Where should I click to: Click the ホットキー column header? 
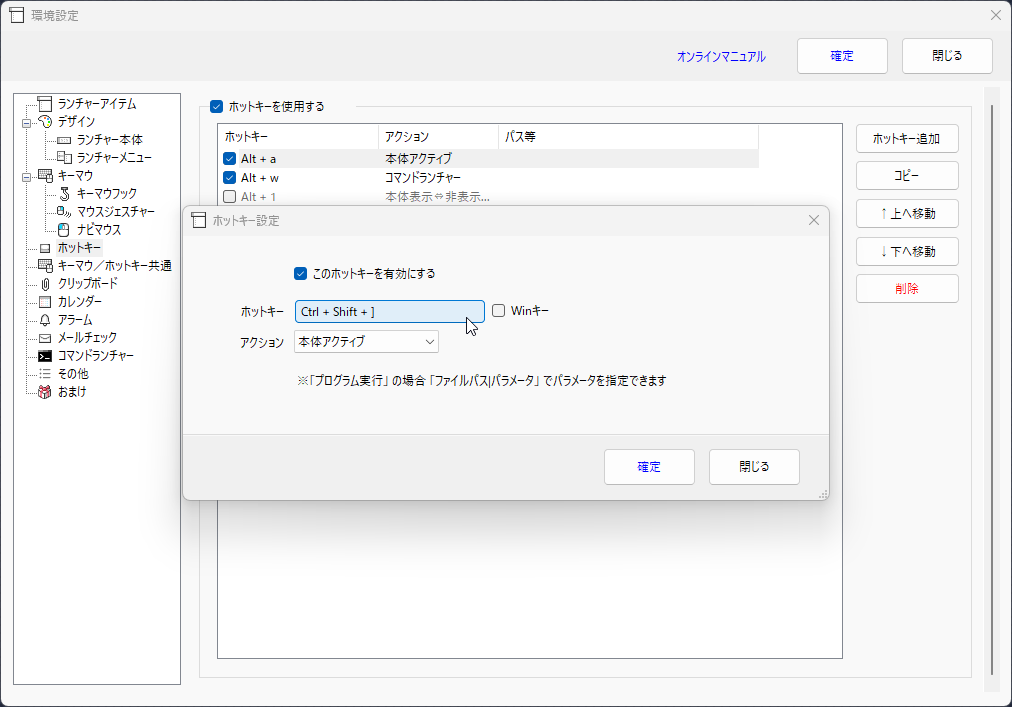click(299, 137)
